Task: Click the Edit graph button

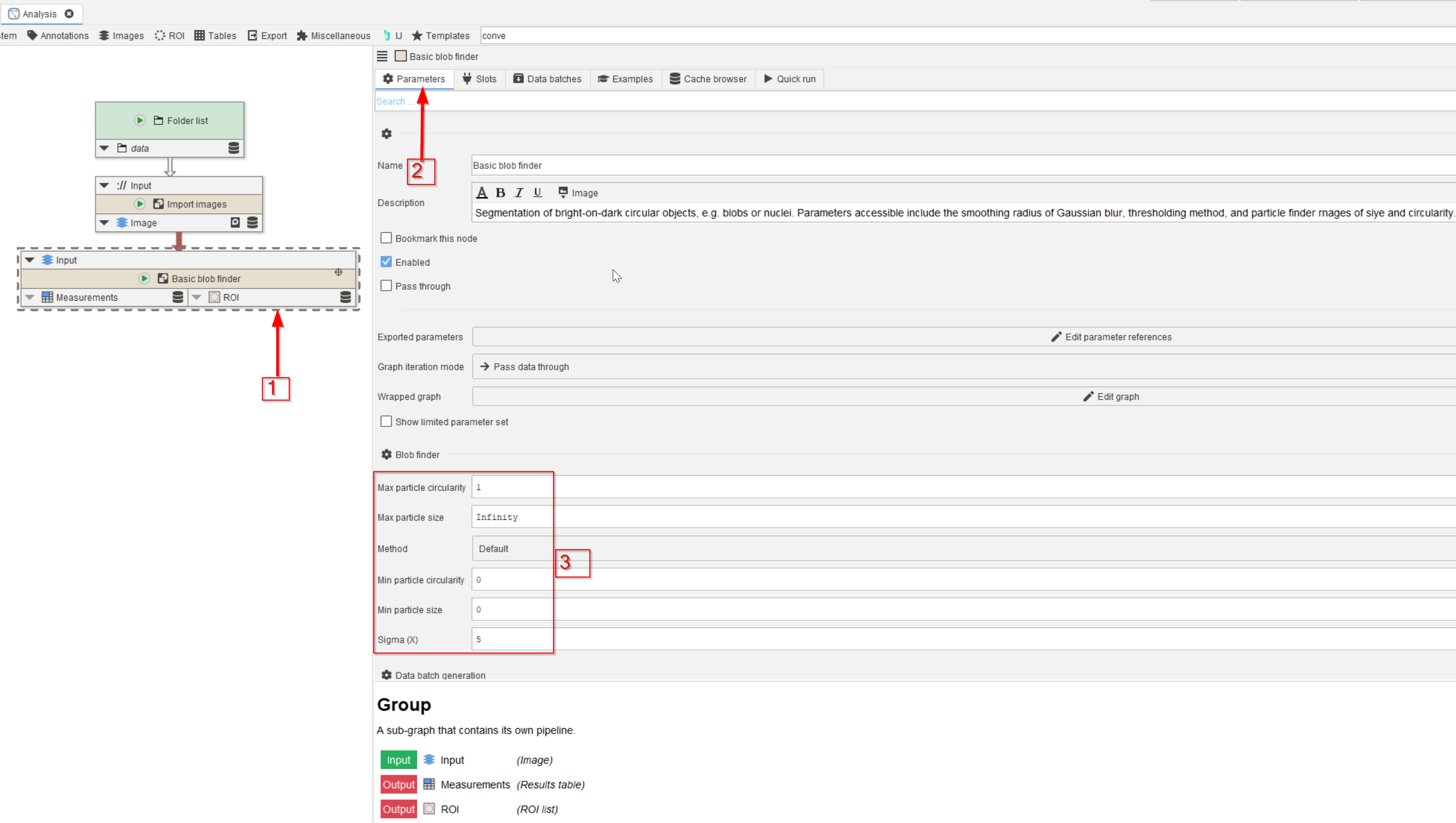Action: coord(1111,397)
